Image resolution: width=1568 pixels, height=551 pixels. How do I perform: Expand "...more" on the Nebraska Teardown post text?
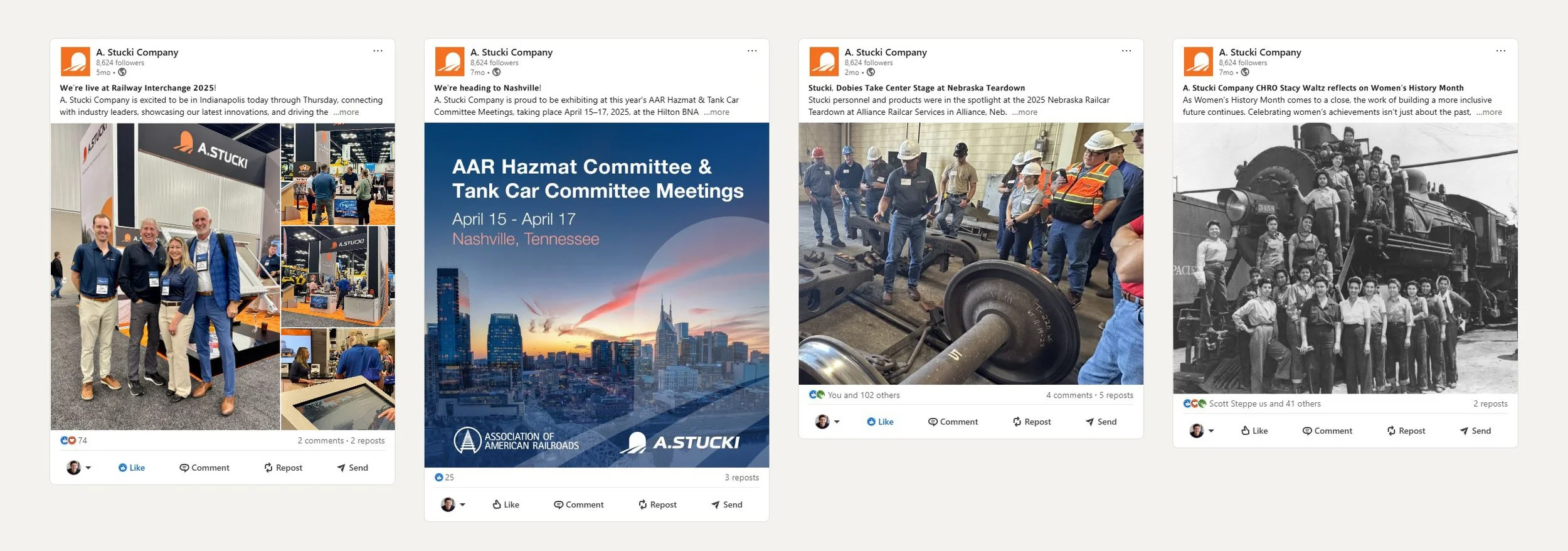point(1024,112)
